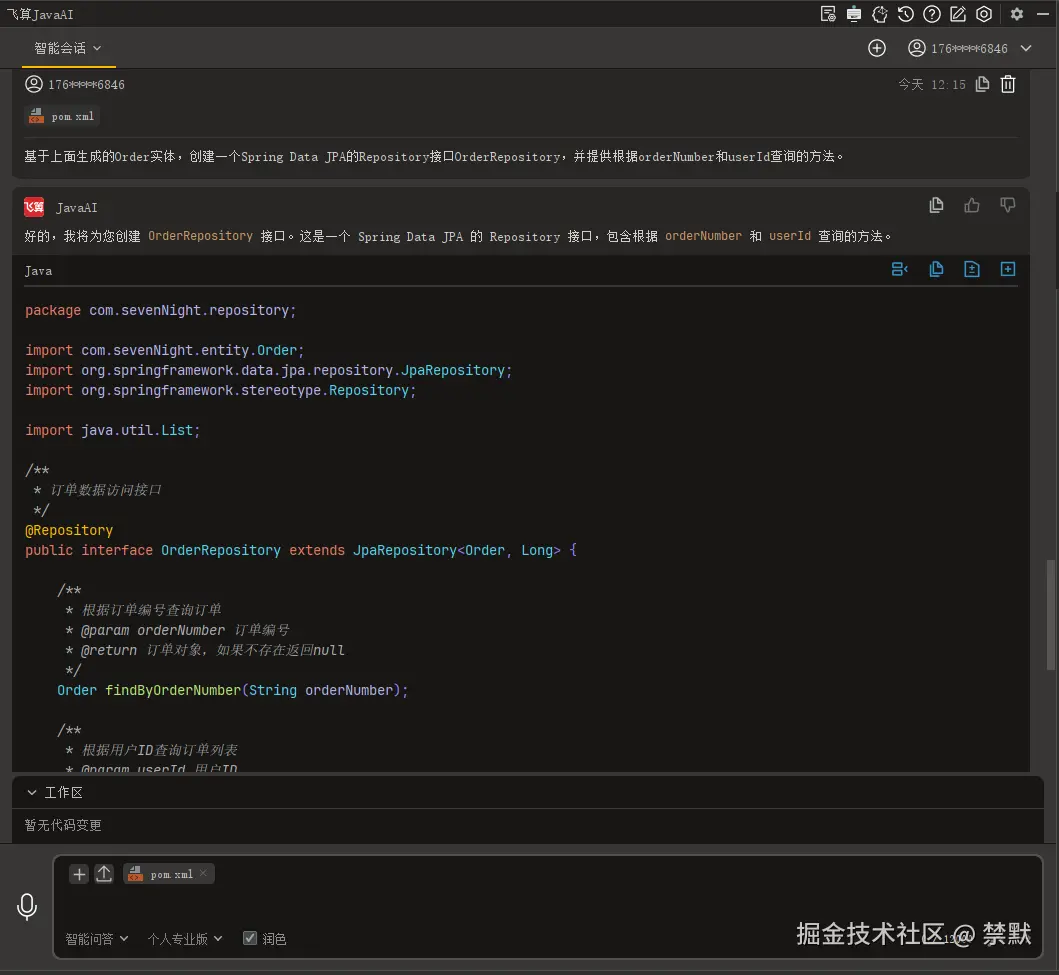This screenshot has height=975, width=1059.
Task: Open the pom.xml attachment in user message
Action: tap(62, 116)
